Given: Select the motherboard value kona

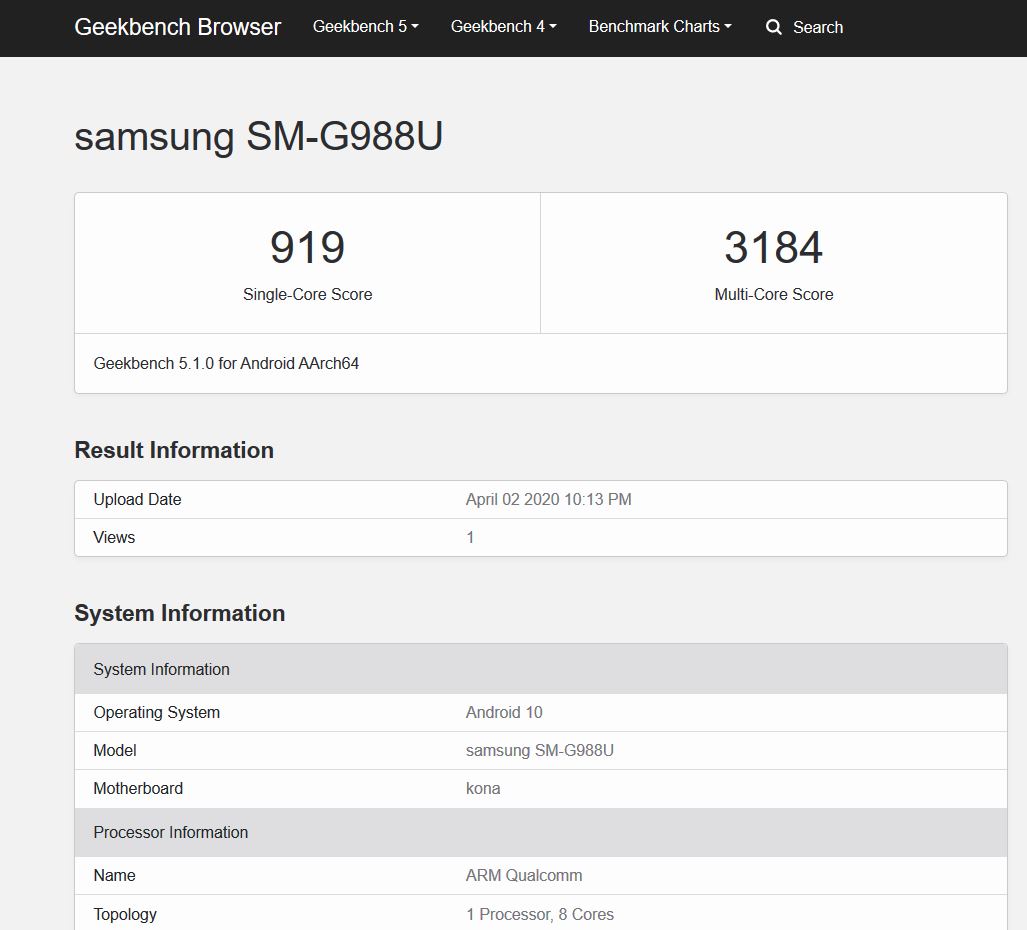Looking at the screenshot, I should (x=483, y=789).
